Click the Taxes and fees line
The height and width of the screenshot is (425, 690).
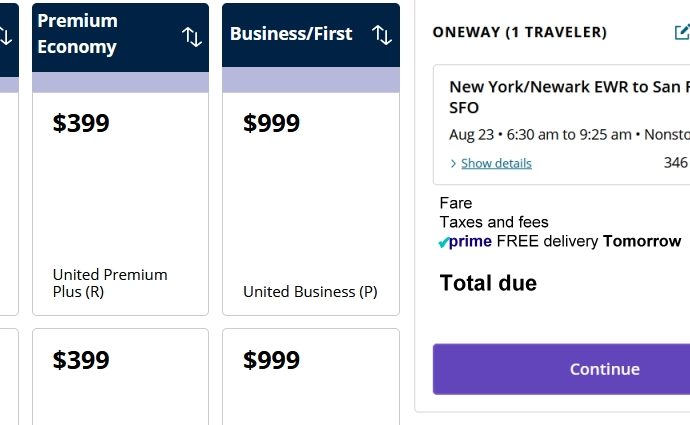494,222
